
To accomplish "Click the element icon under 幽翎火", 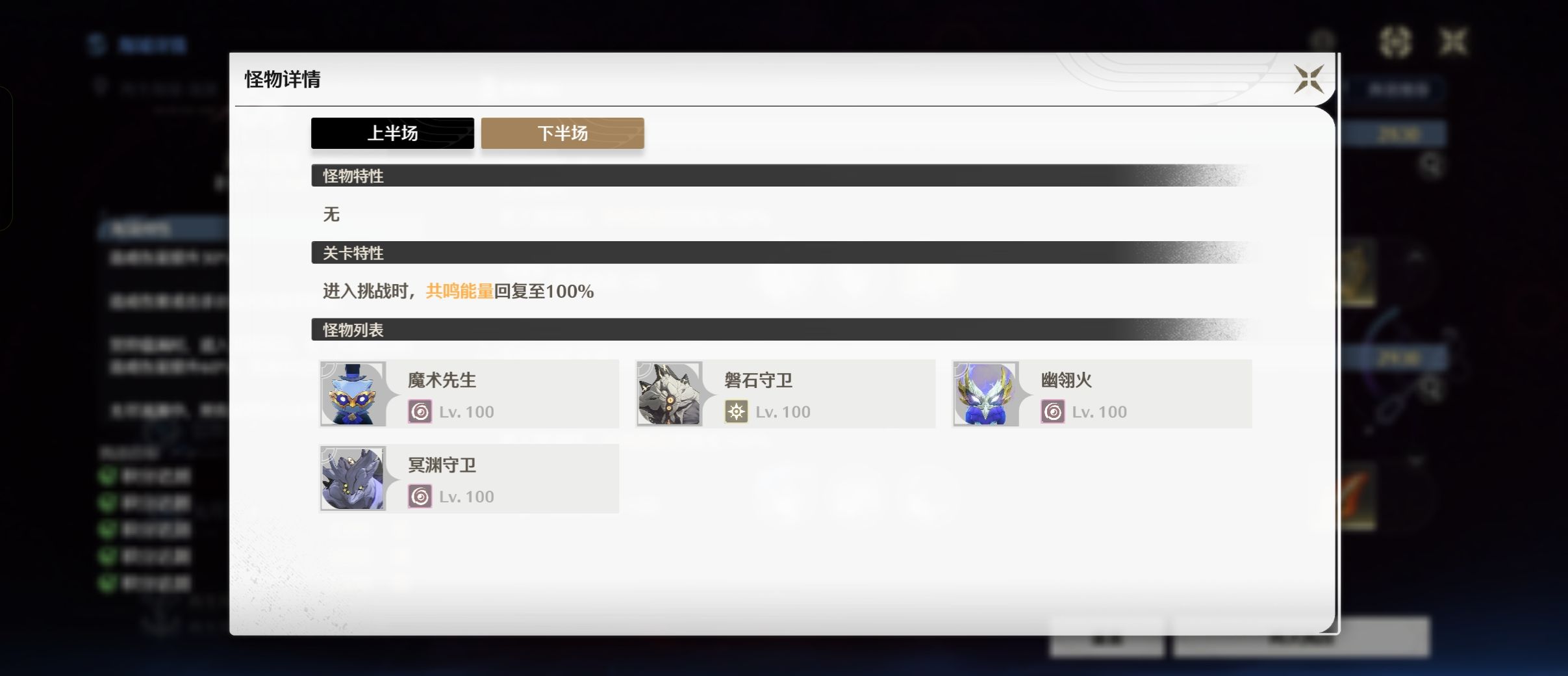I will (1052, 411).
